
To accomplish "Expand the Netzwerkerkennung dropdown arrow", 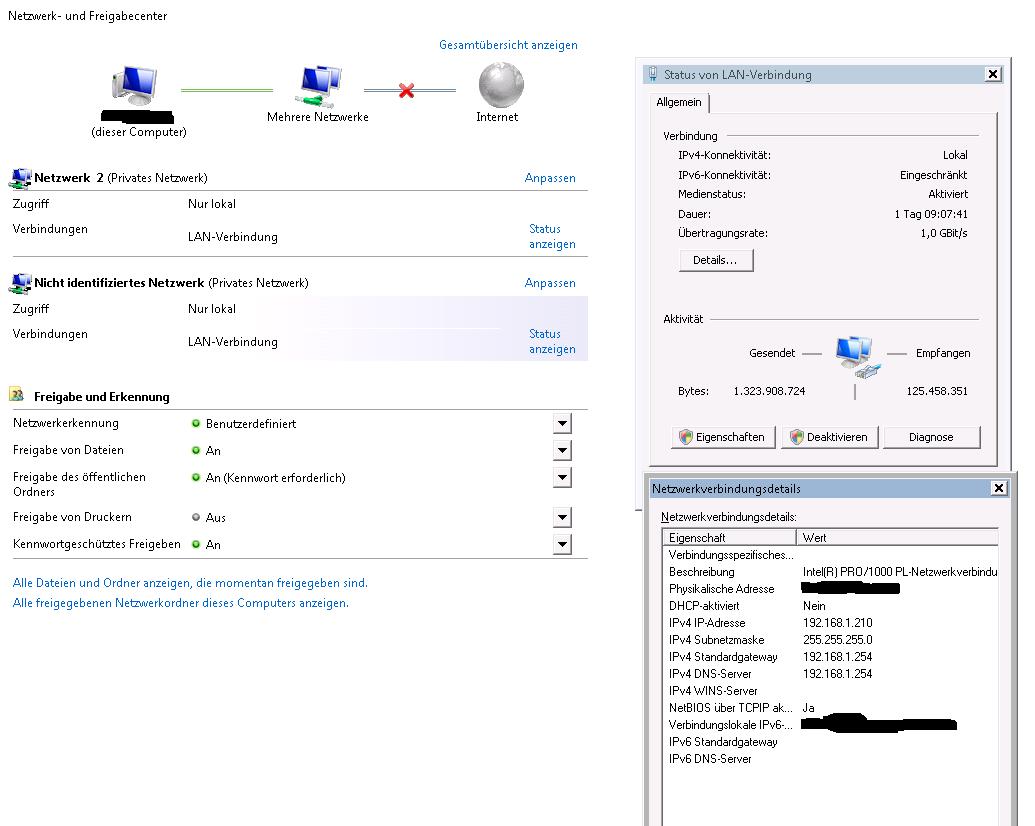I will coord(562,423).
